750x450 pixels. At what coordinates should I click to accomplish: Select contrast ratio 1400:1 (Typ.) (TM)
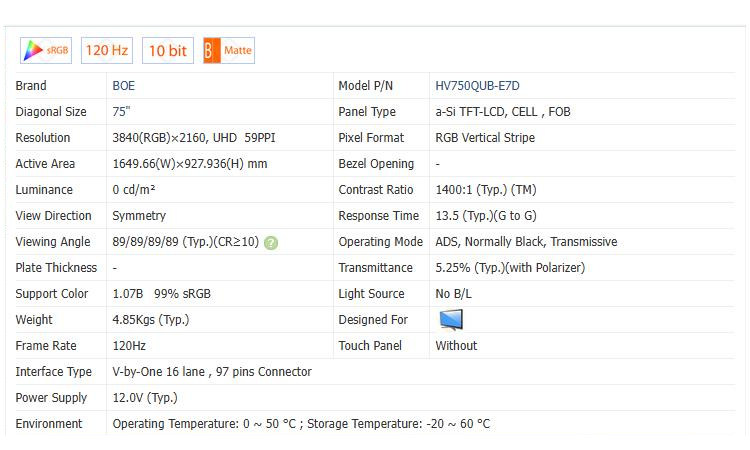tap(486, 189)
